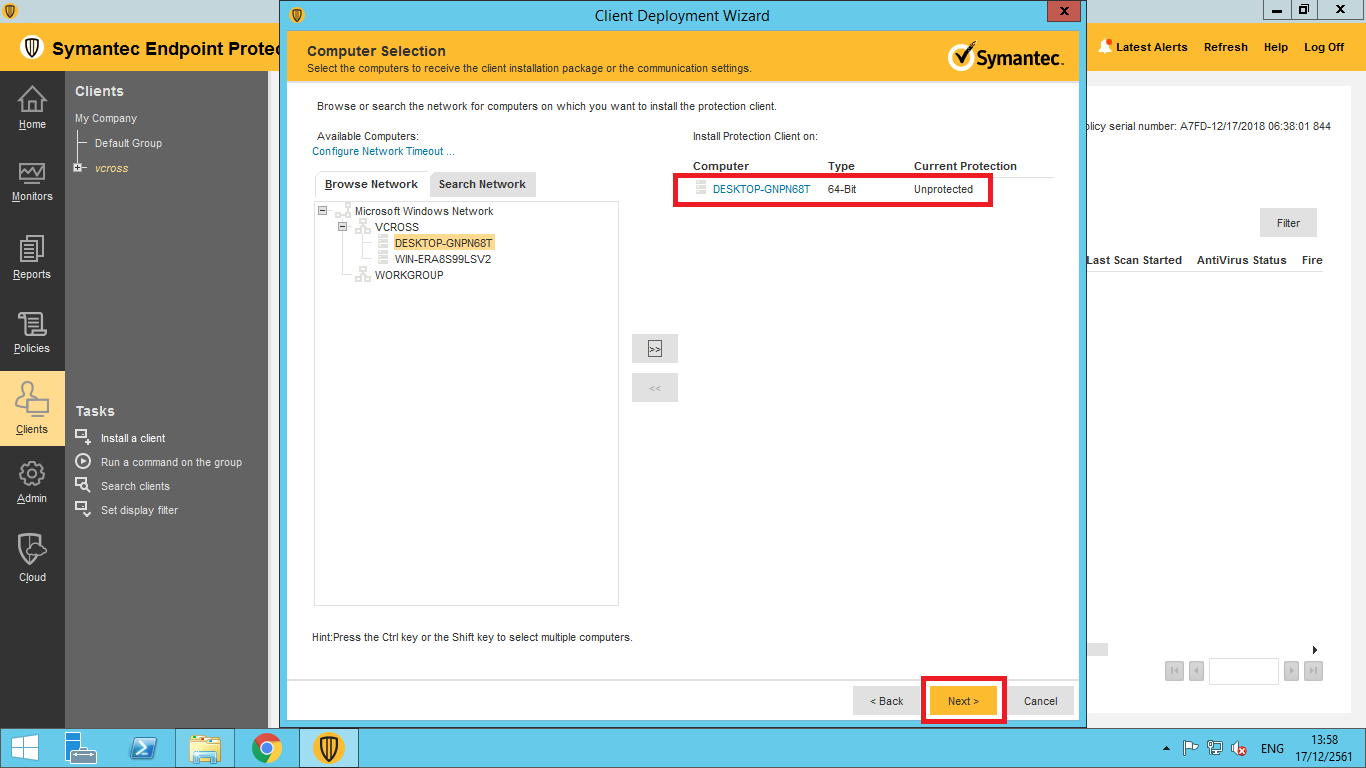The image size is (1366, 768).
Task: Select WIN-ERA8S99LSV2 in the network tree
Action: point(442,259)
